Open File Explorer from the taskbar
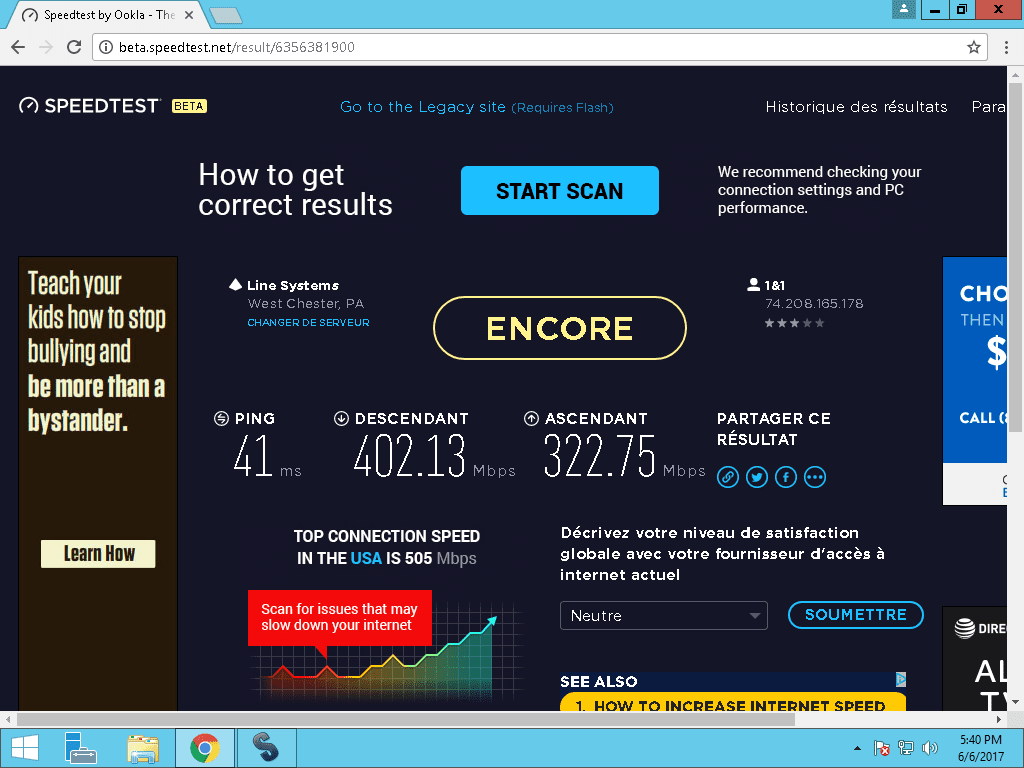This screenshot has height=768, width=1024. (143, 748)
